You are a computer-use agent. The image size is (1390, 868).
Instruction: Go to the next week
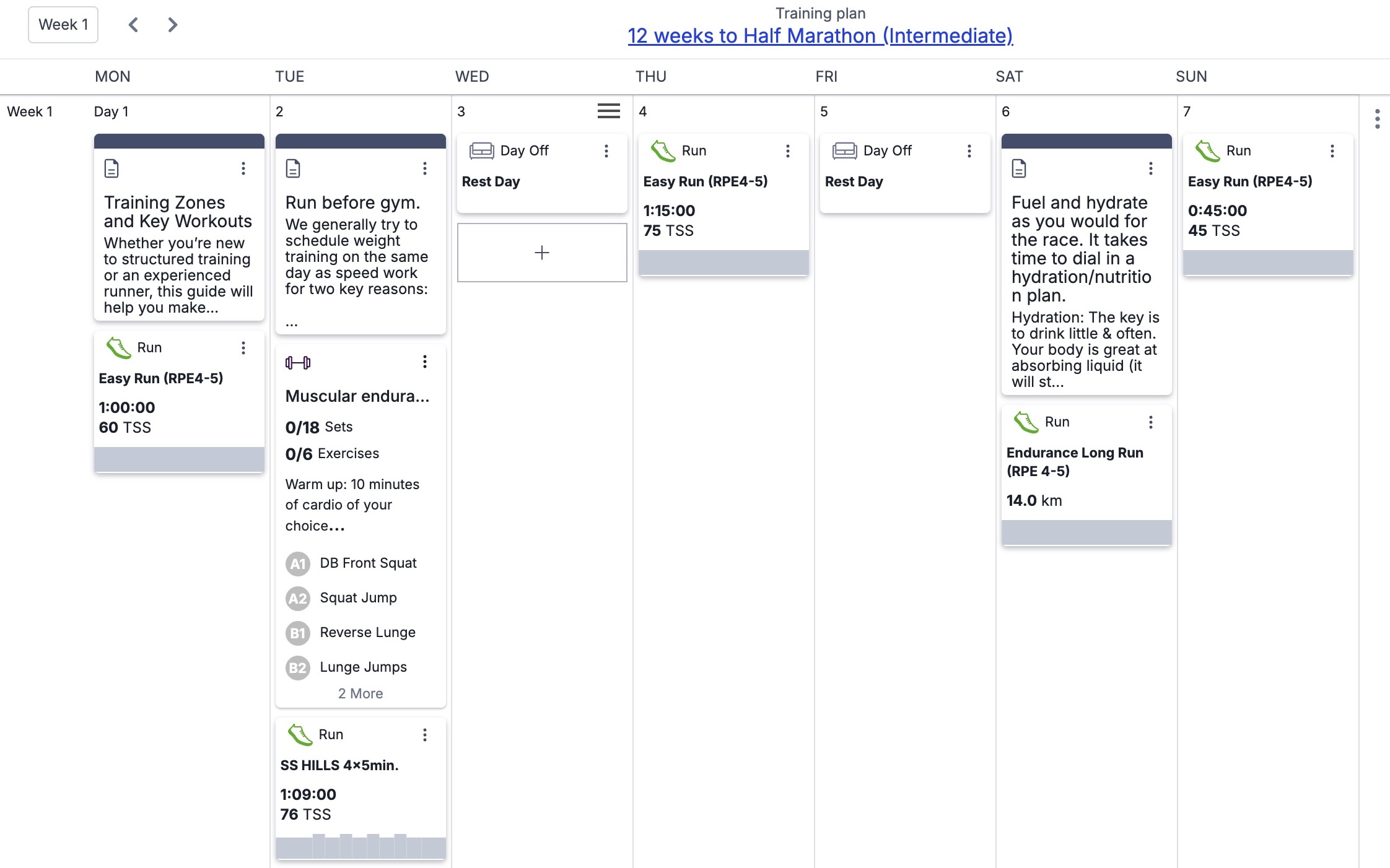click(173, 25)
